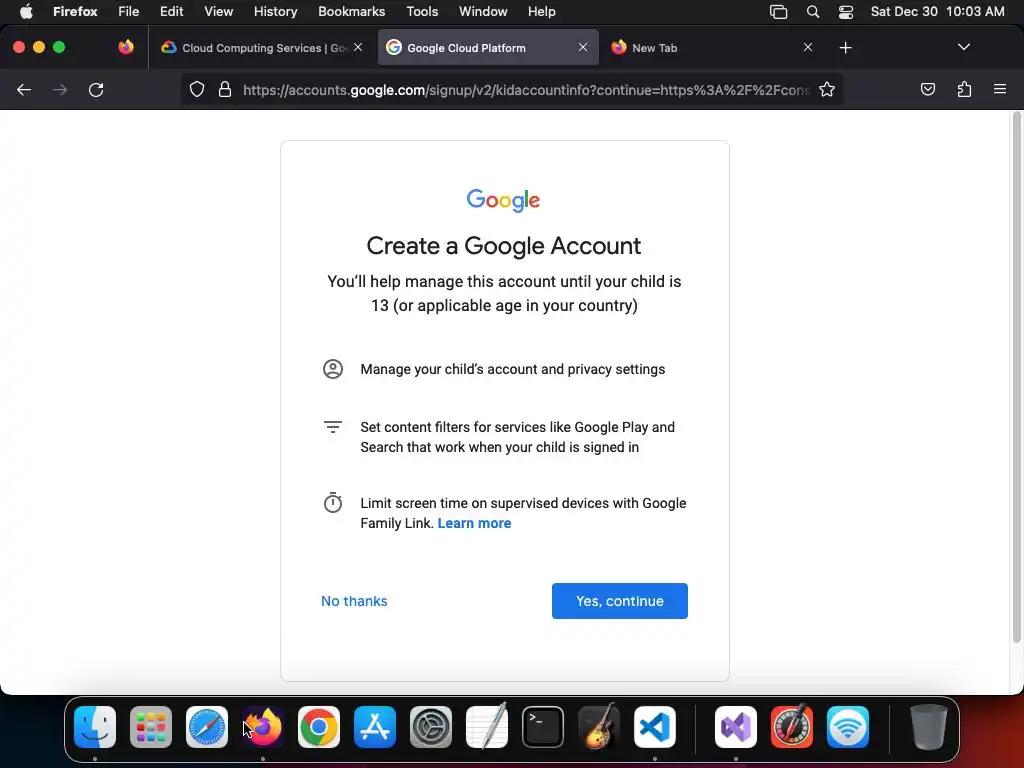Click the date and time display
The width and height of the screenshot is (1024, 768).
937,11
